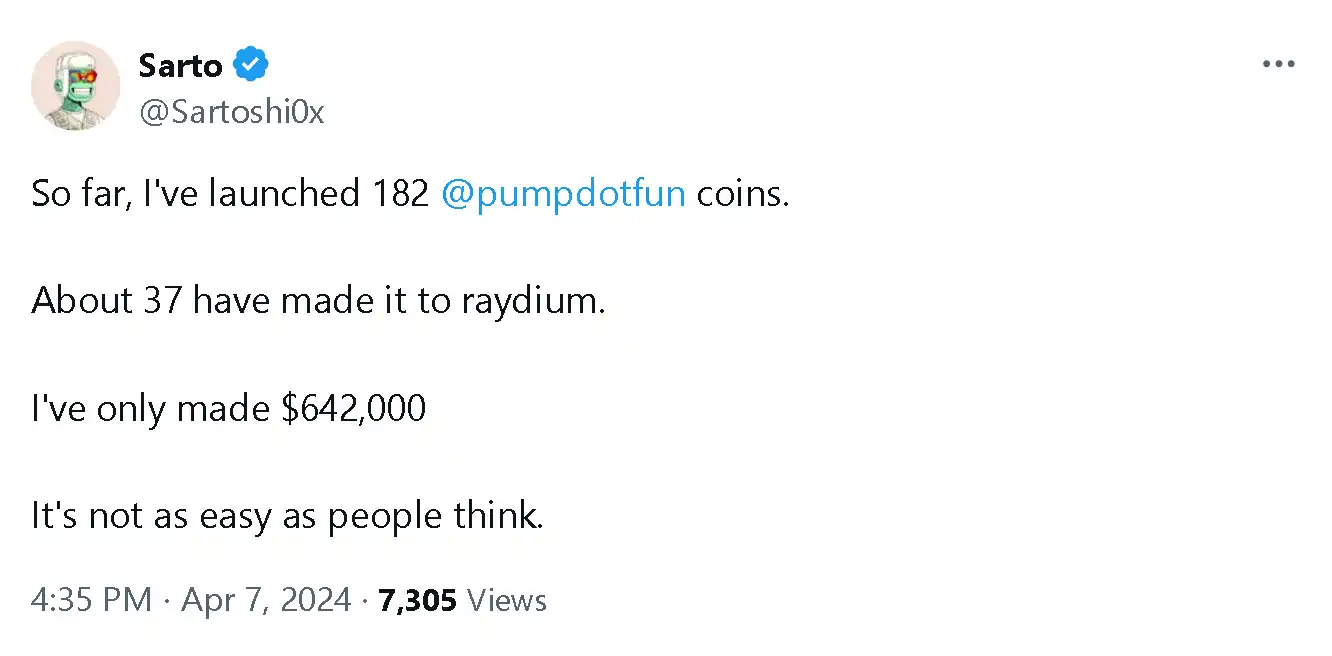Open the three-dot More options menu
Screen dimensions: 1332x656
[1278, 65]
